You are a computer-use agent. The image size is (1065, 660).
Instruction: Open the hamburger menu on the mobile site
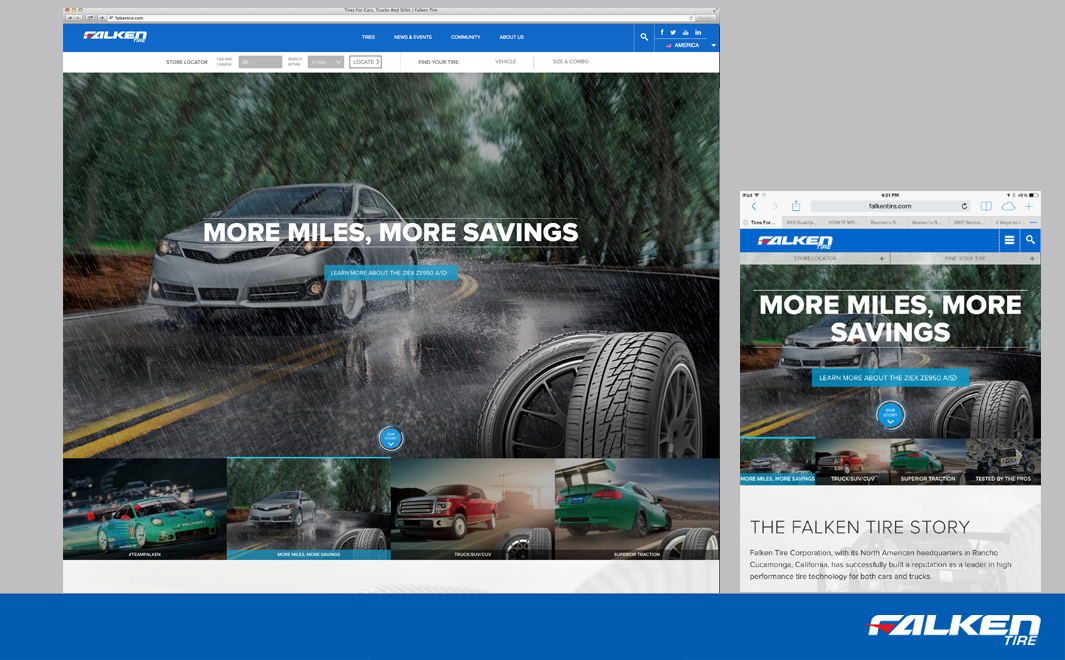tap(1009, 240)
